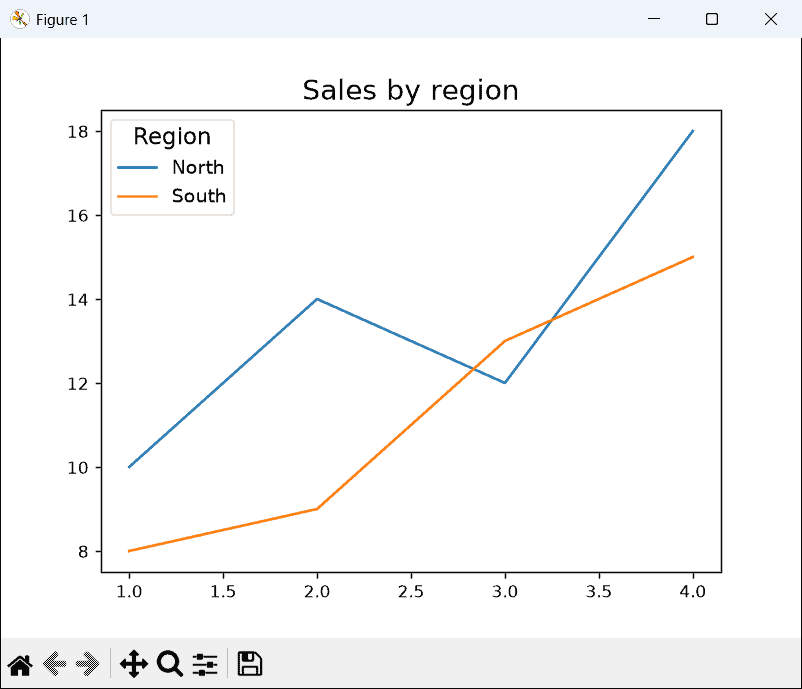Click the 'South' legend label

click(x=198, y=196)
